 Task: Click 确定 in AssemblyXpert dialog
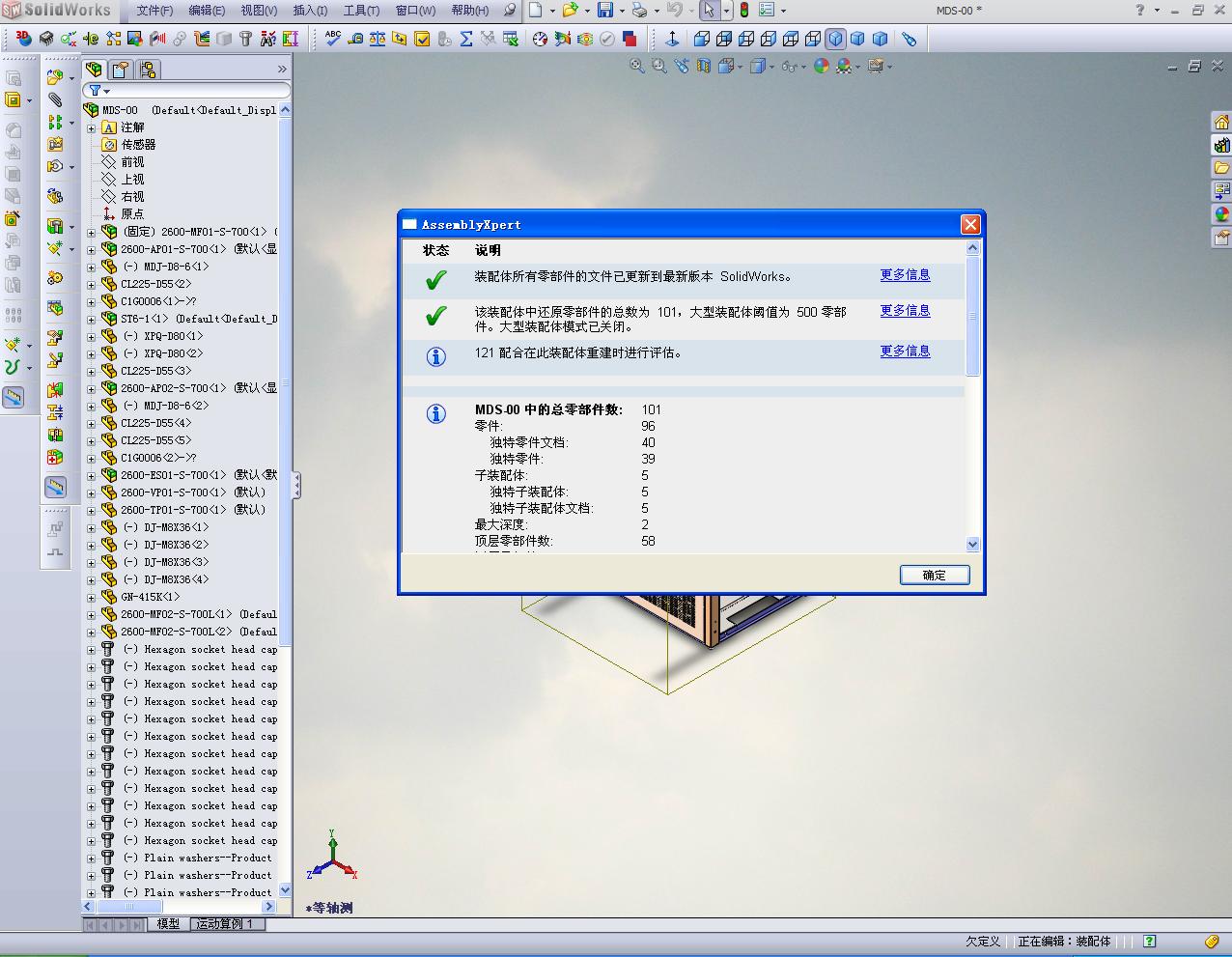[935, 575]
